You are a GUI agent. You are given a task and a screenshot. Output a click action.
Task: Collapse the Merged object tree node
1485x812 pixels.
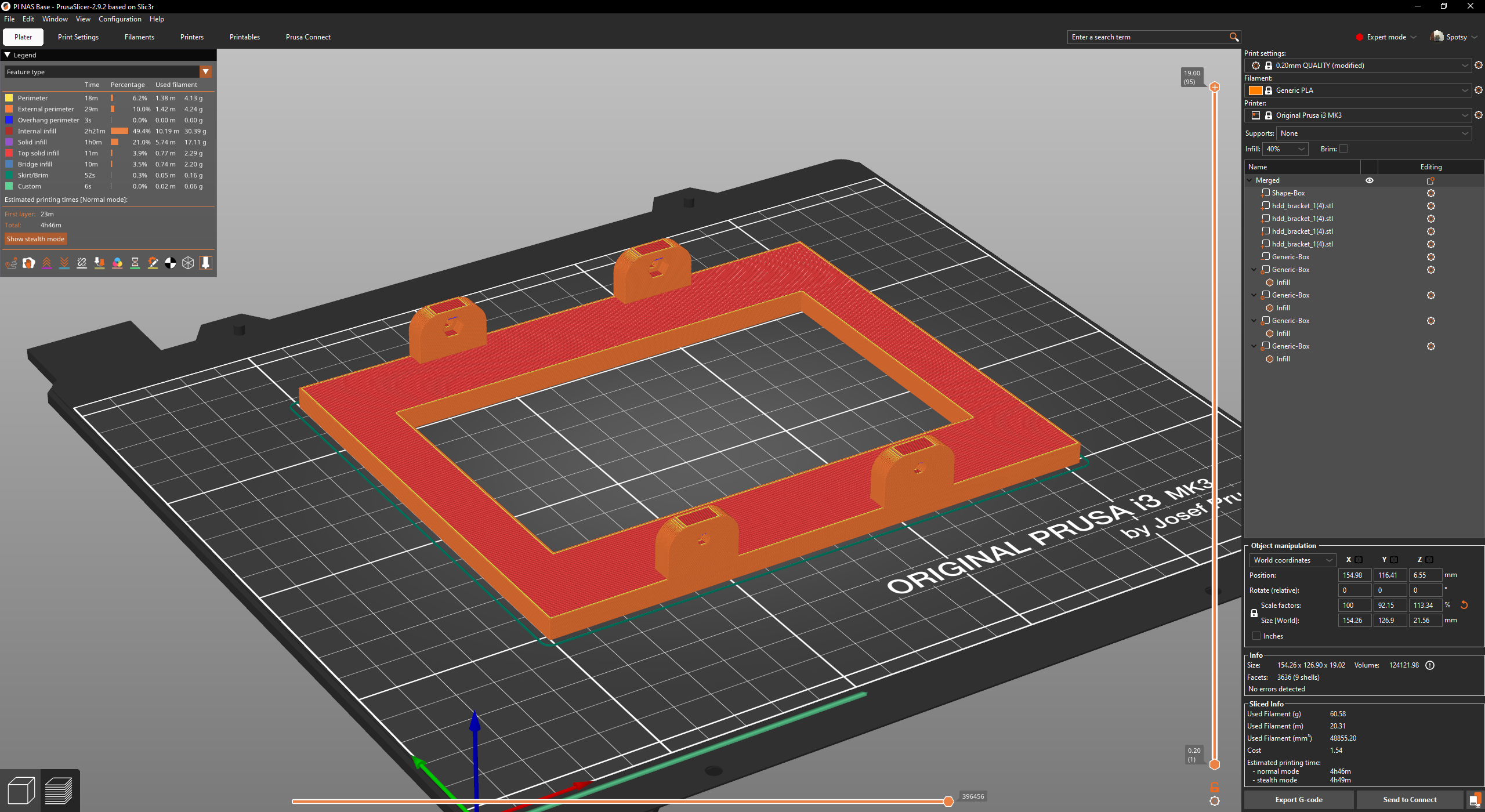coord(1249,180)
